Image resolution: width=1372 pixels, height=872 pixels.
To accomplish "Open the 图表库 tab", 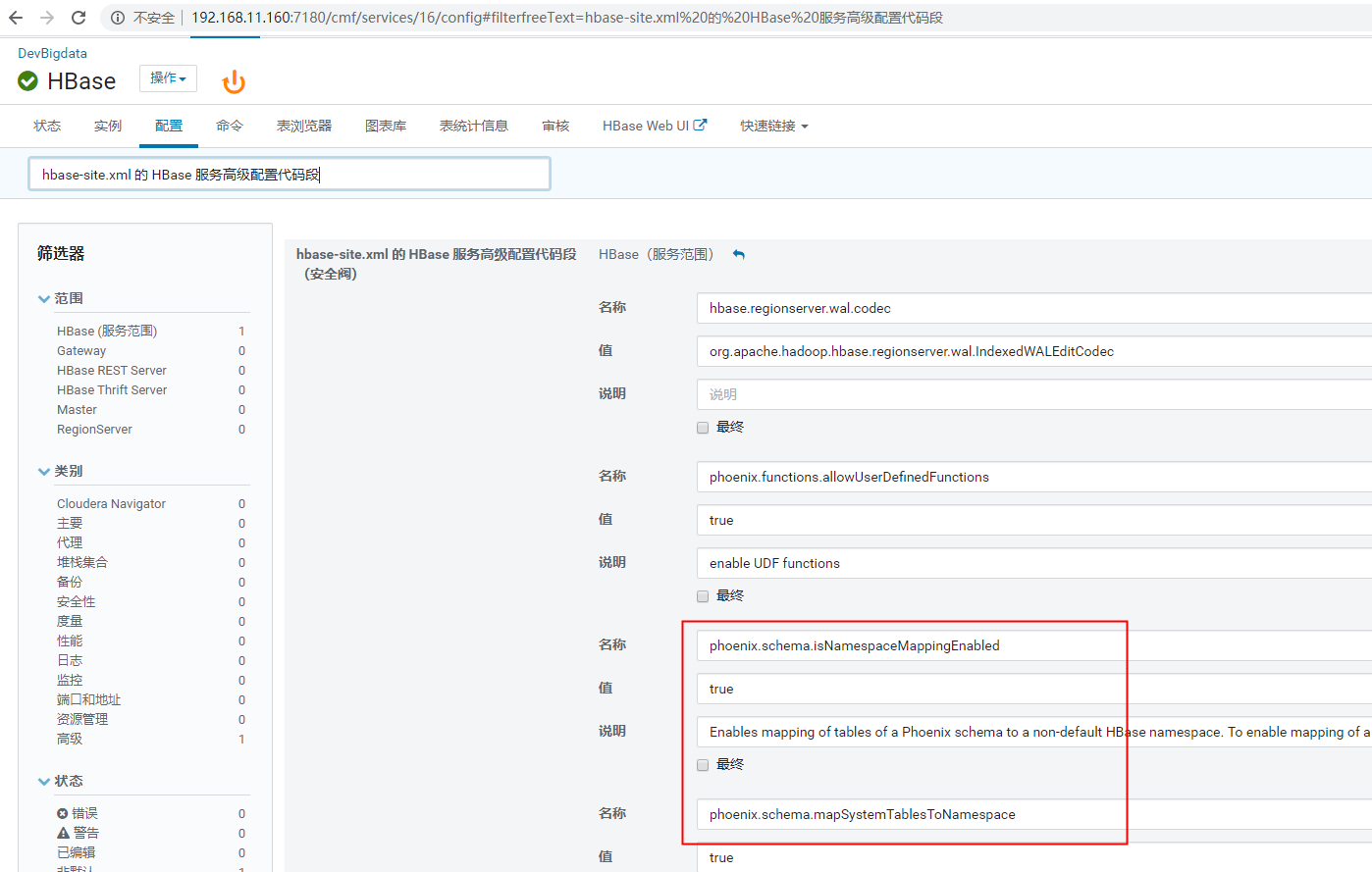I will pos(386,126).
